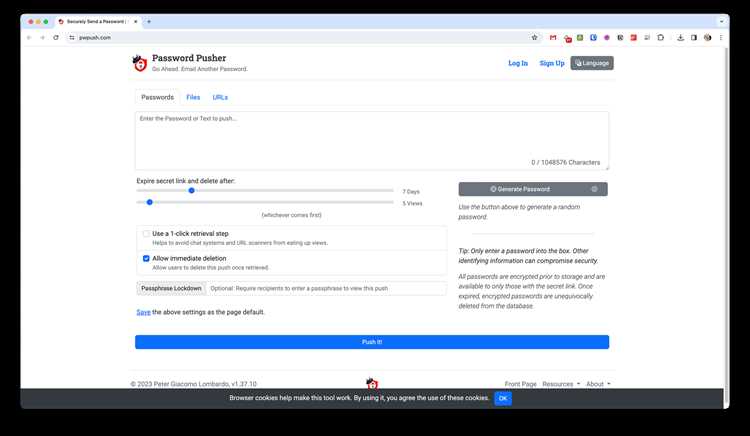Select the Passwords tab

pos(157,97)
